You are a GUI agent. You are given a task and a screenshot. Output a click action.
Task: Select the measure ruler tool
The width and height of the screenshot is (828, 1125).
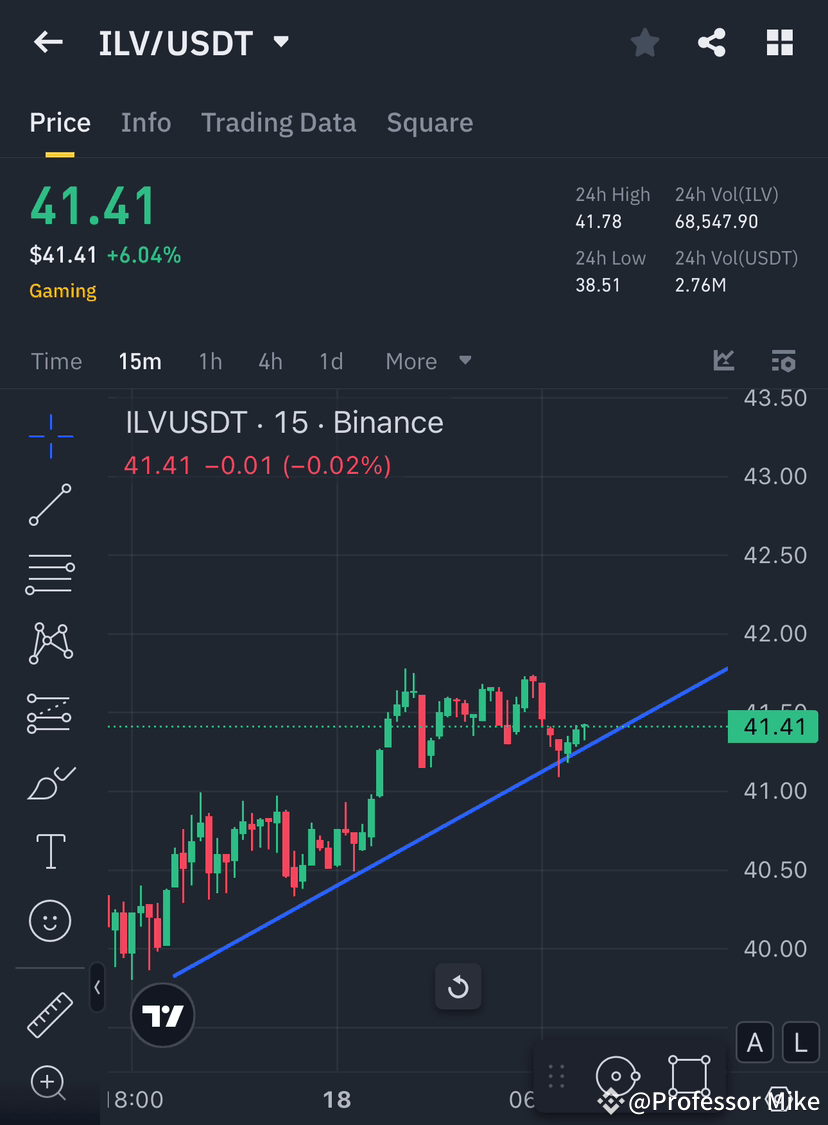click(50, 1013)
